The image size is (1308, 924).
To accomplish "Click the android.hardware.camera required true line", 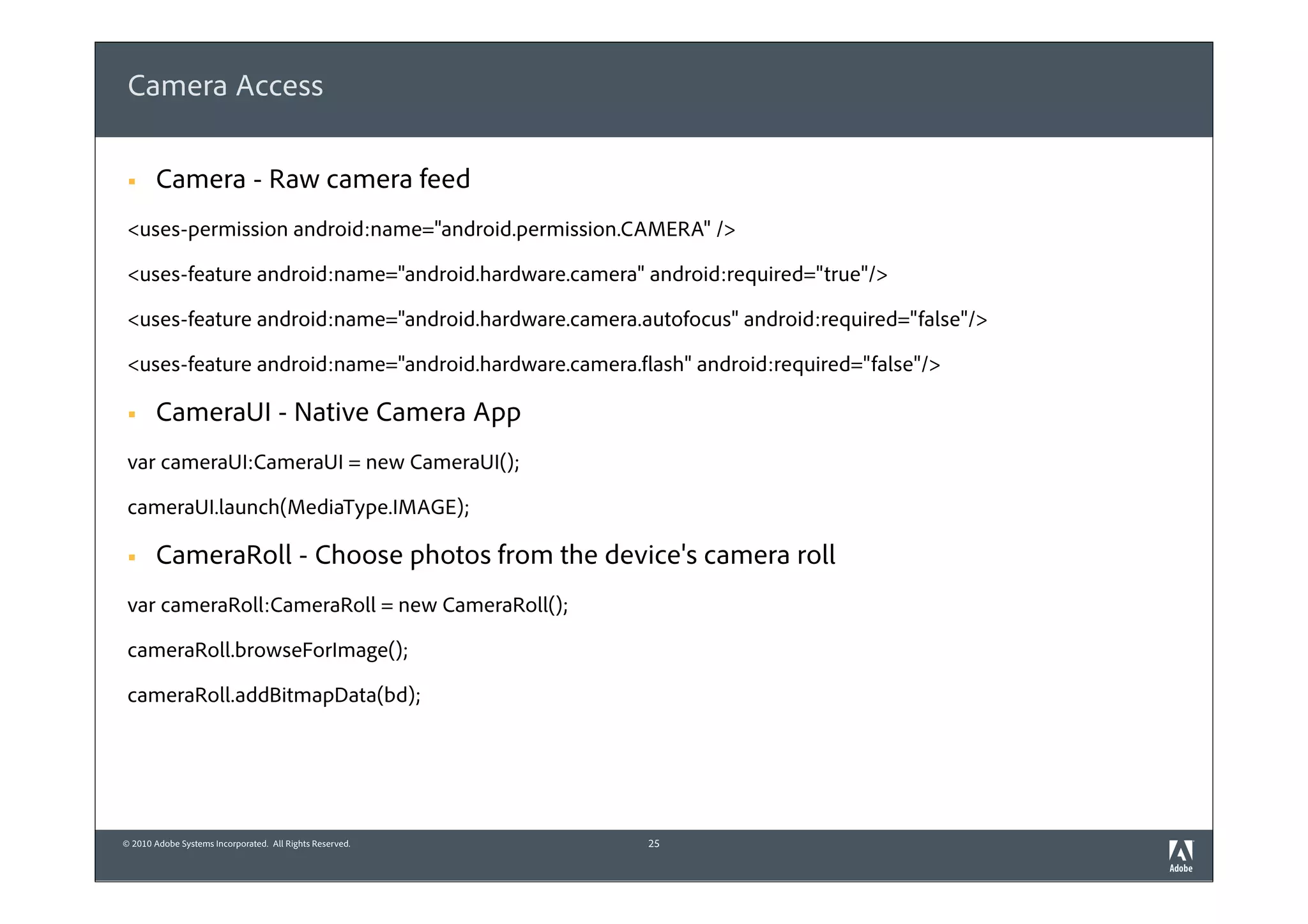I will 507,275.
